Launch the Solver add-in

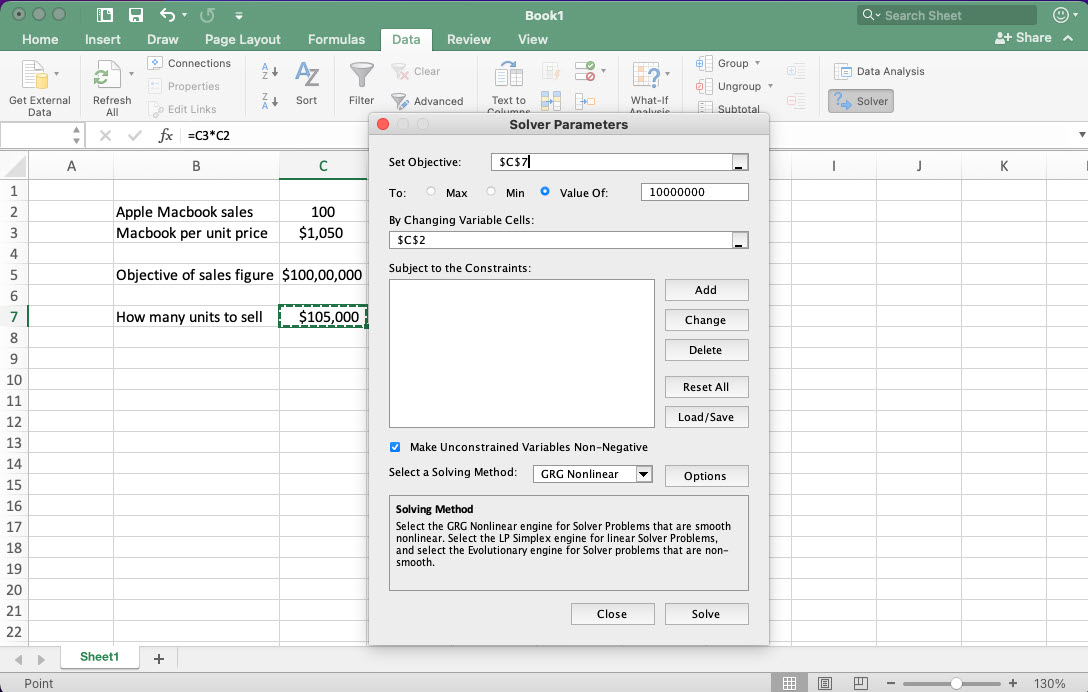860,100
